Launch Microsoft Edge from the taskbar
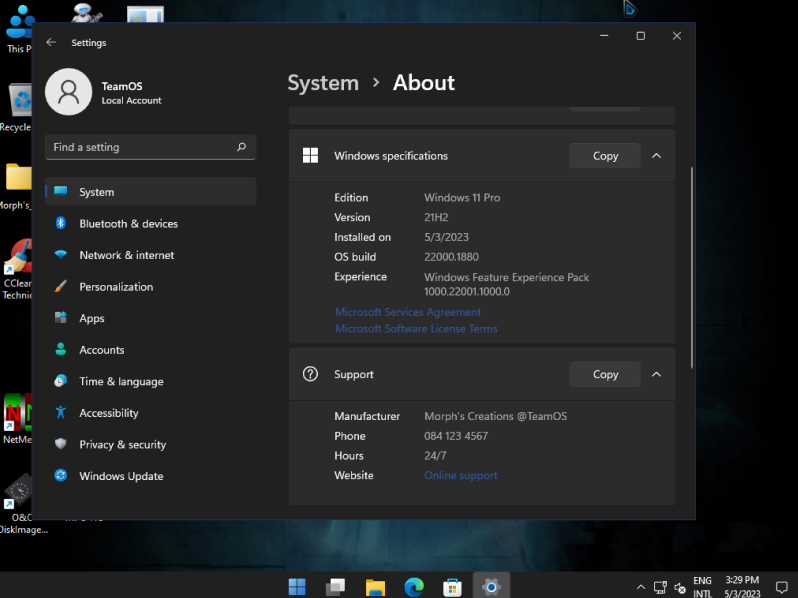The image size is (798, 598). tap(414, 587)
